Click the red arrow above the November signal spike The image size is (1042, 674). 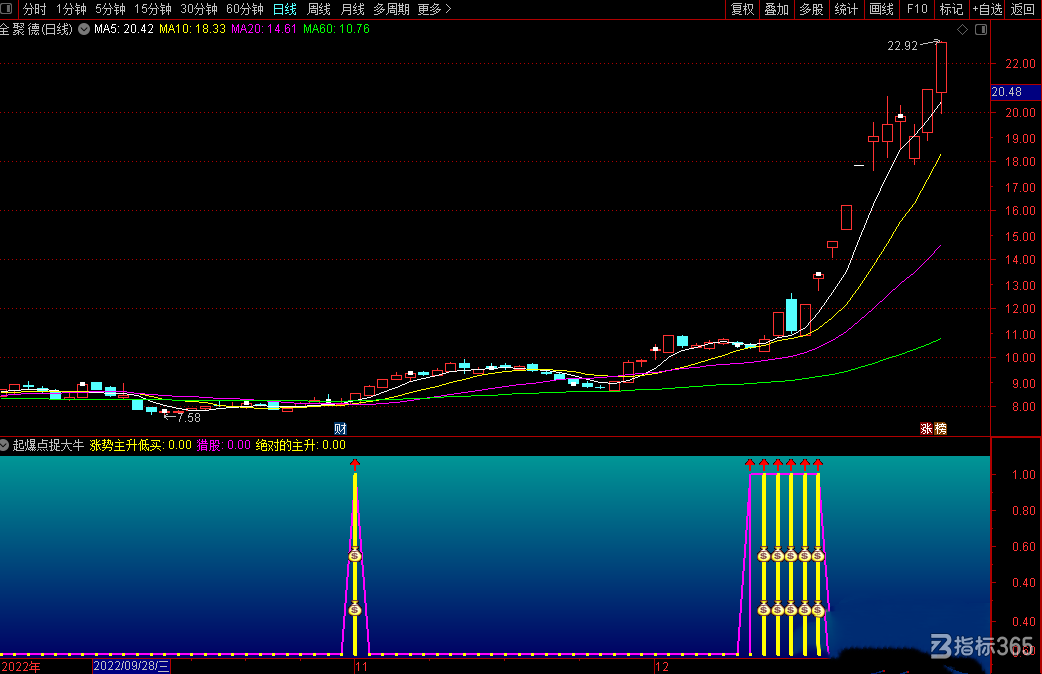(355, 463)
